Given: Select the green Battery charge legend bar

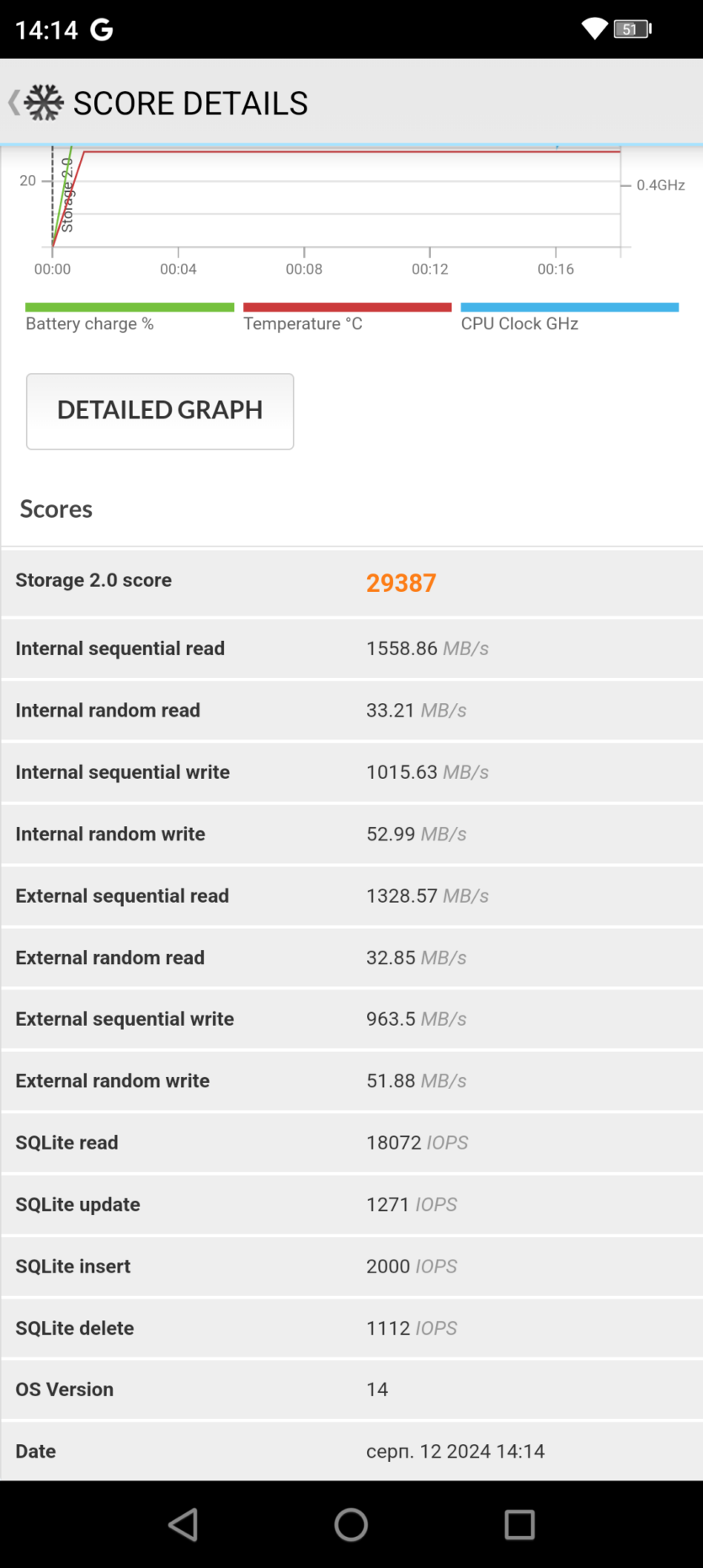Looking at the screenshot, I should coord(130,307).
